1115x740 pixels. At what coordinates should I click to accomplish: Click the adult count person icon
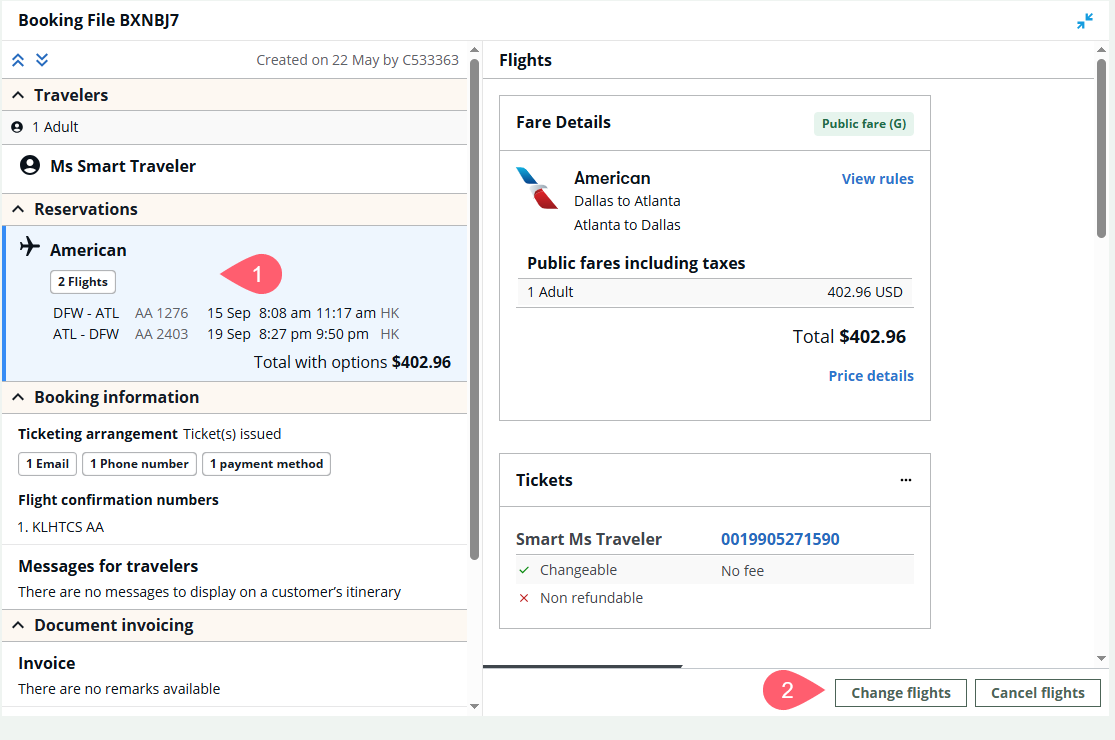coord(17,127)
